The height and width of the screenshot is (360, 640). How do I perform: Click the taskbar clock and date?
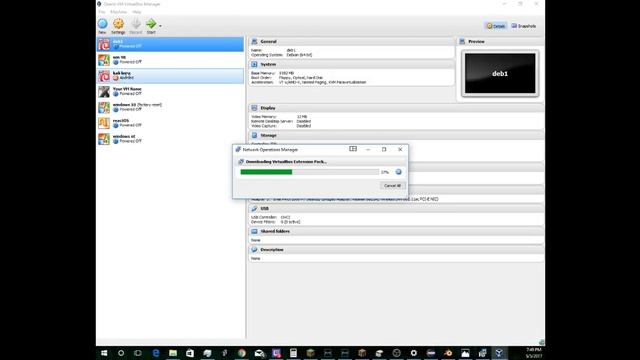coord(533,353)
